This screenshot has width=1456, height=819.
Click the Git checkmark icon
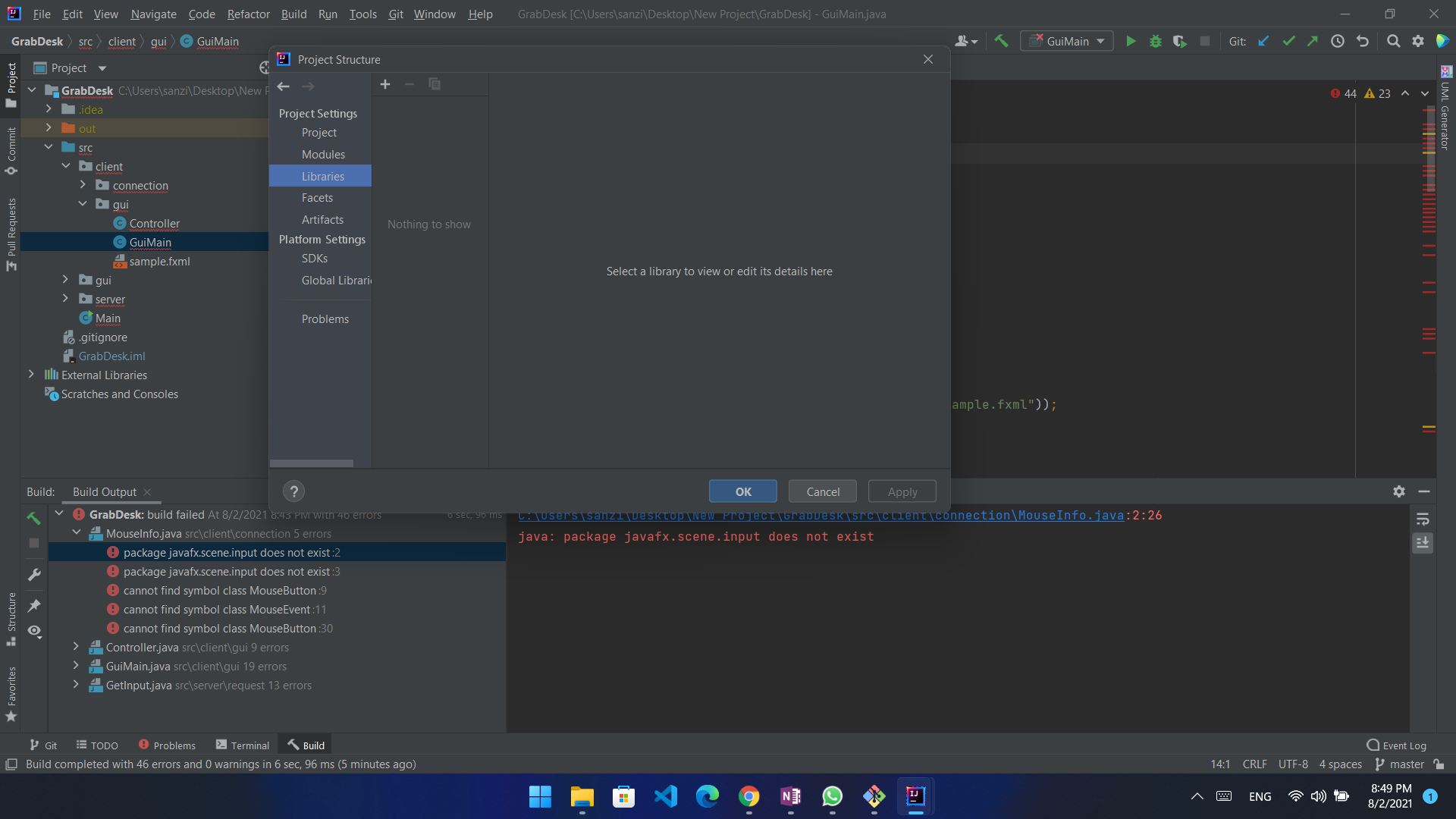(1288, 41)
